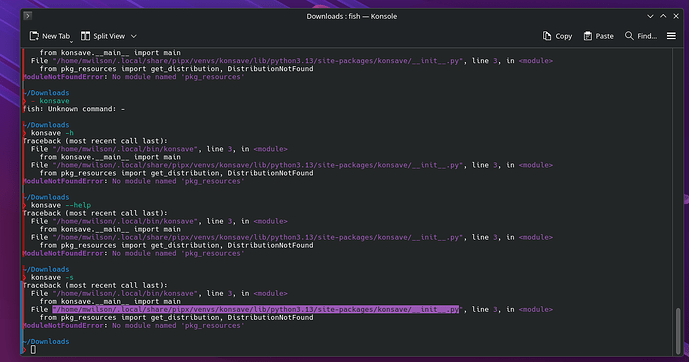Close the Konsole window
The image size is (689, 362).
pyautogui.click(x=676, y=16)
